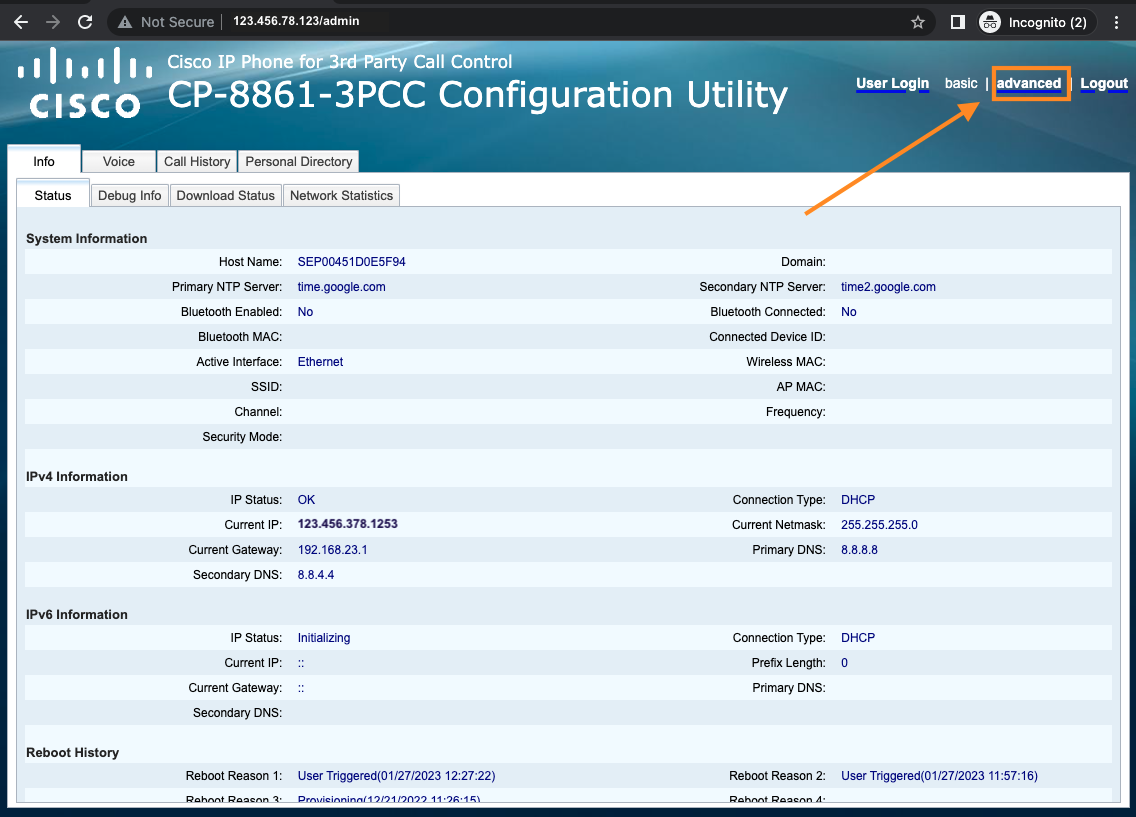Open the Debug Info sub-tab

(x=130, y=196)
